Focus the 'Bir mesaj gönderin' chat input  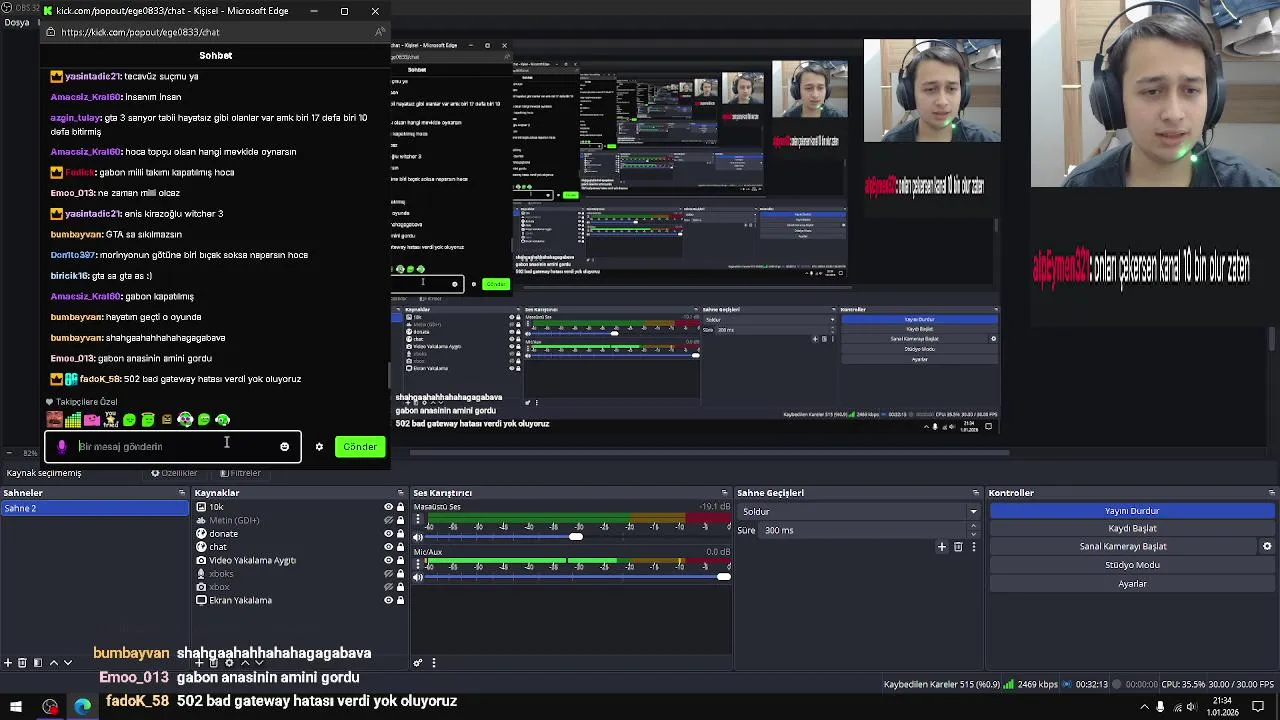175,447
